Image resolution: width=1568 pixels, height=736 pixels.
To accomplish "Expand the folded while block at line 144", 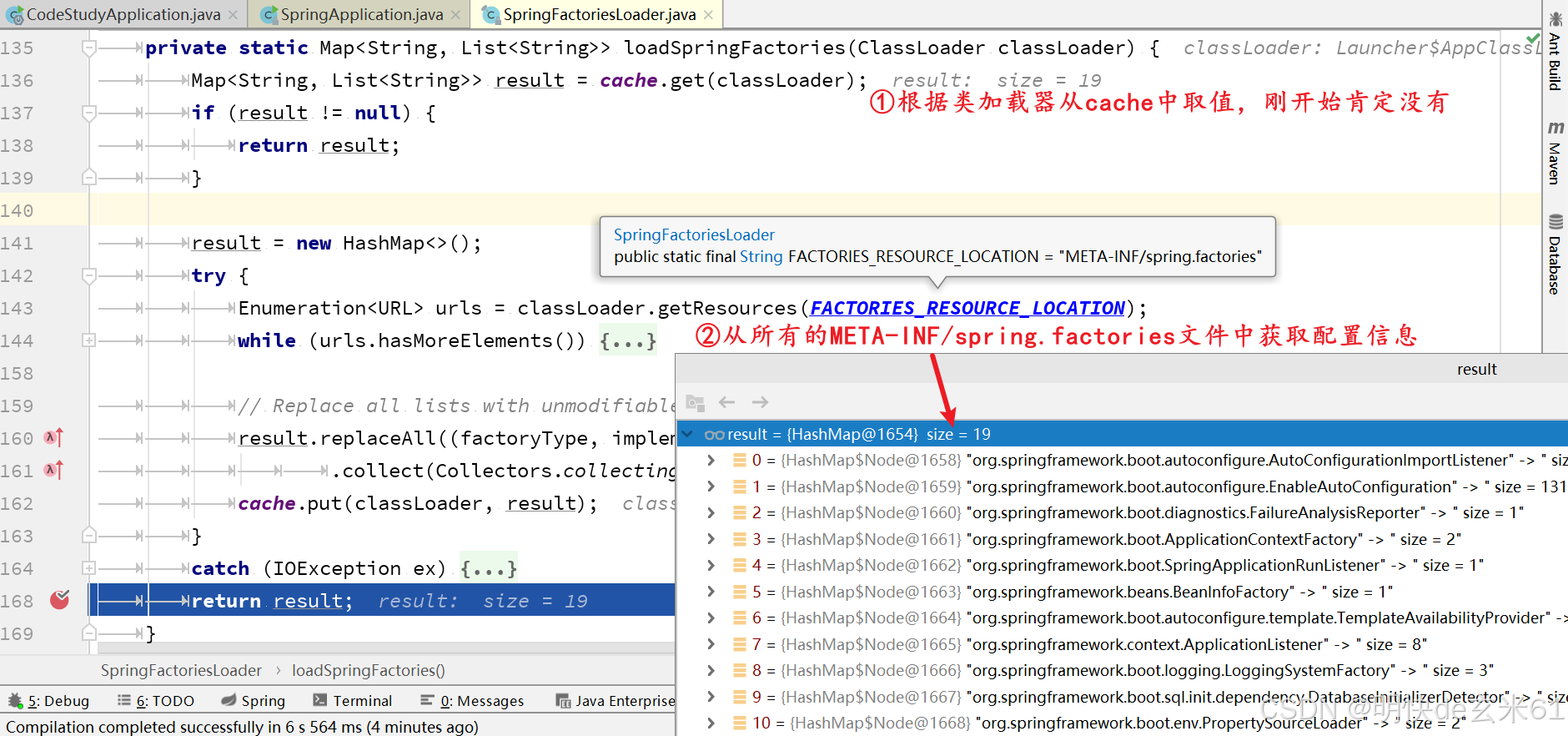I will pos(89,340).
